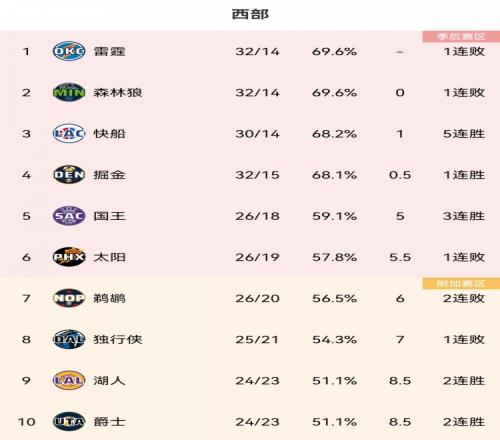Click the 附加赛区 play-in zone tag
Image resolution: width=500 pixels, height=440 pixels.
461,284
